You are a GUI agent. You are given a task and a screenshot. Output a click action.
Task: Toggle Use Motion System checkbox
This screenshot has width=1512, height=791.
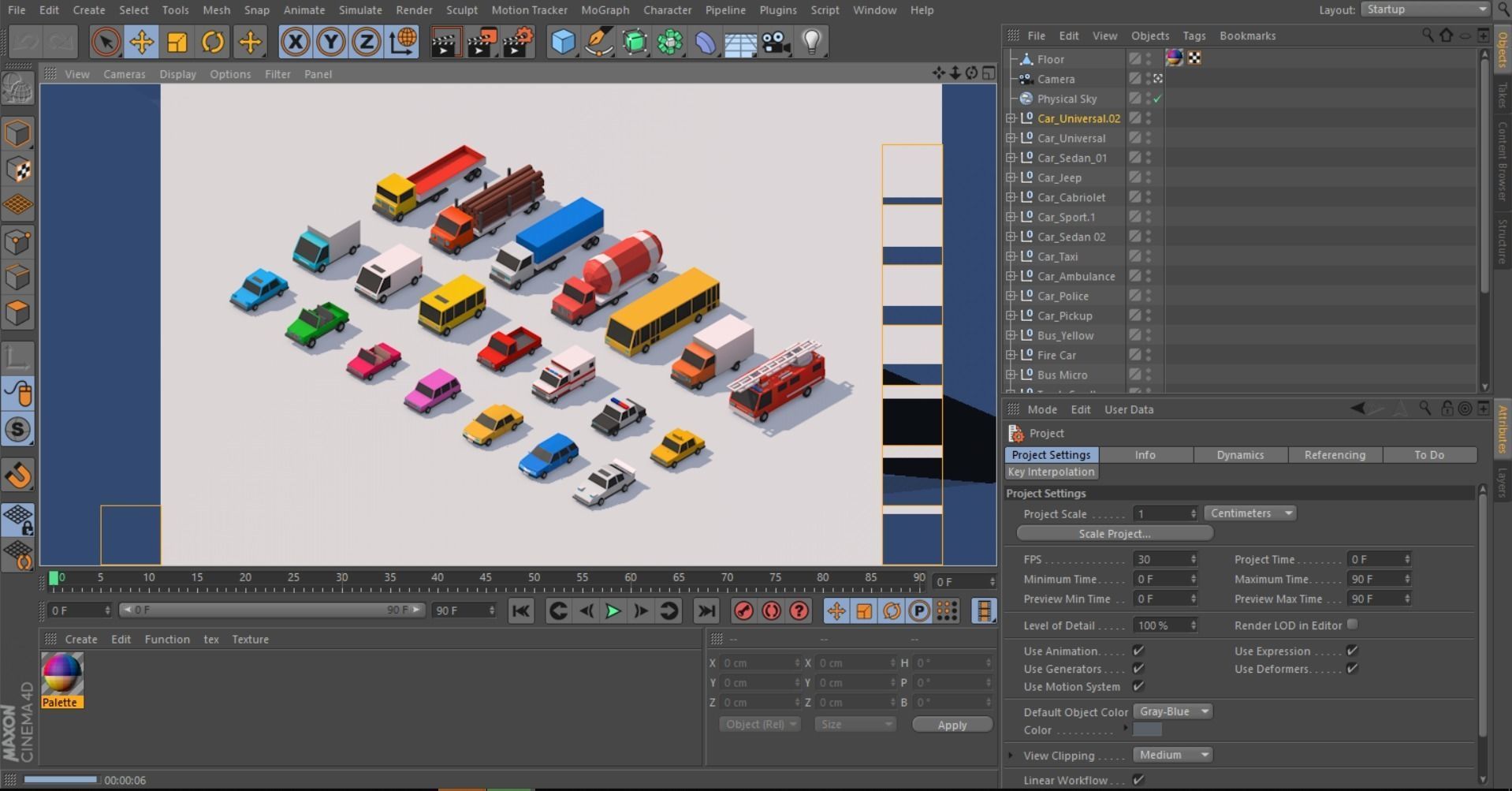pyautogui.click(x=1138, y=686)
